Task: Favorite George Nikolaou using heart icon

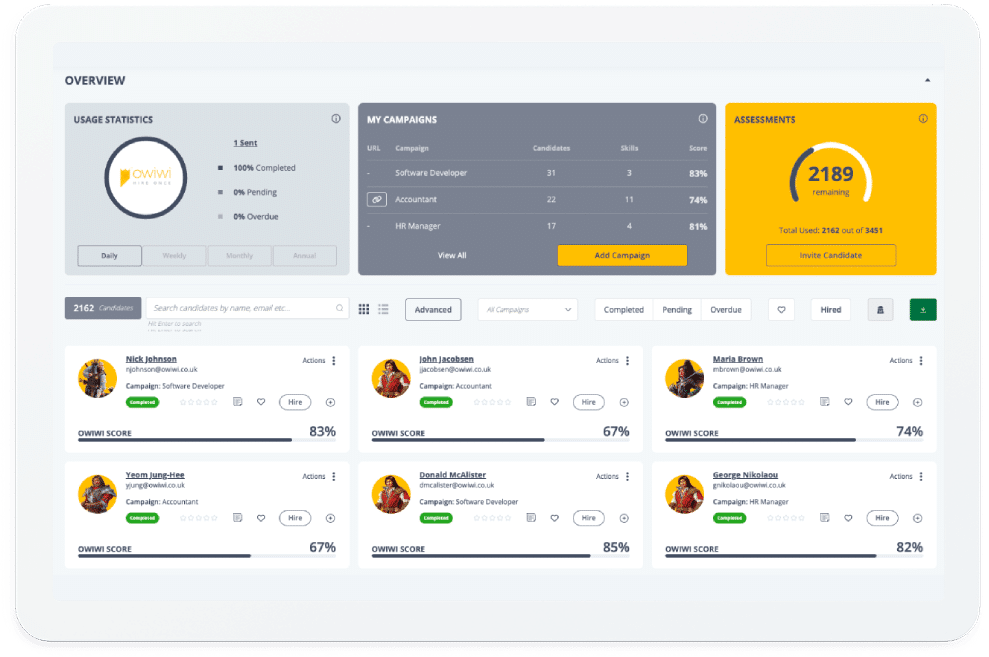Action: point(848,518)
